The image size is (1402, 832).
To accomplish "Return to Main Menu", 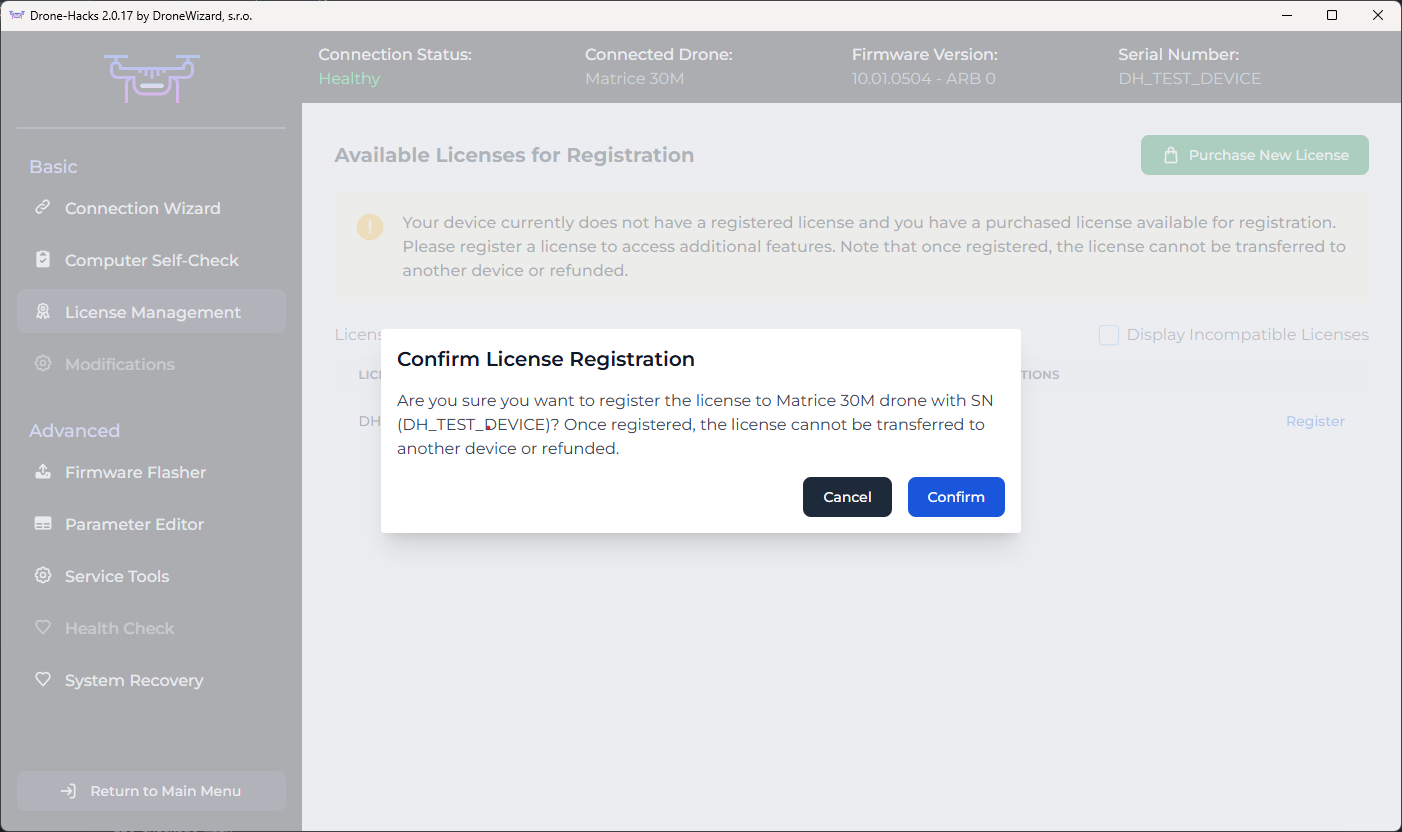I will [x=152, y=791].
